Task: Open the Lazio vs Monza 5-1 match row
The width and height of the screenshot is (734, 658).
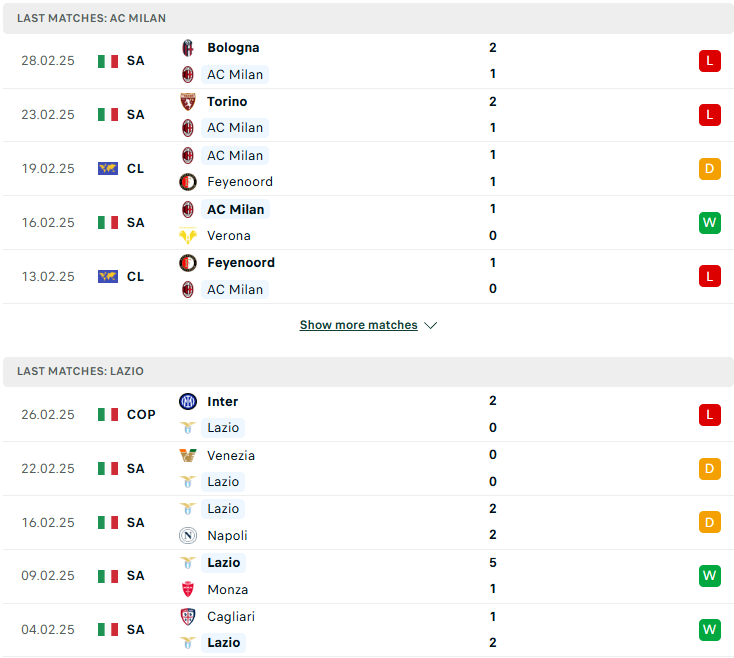Action: pos(368,576)
